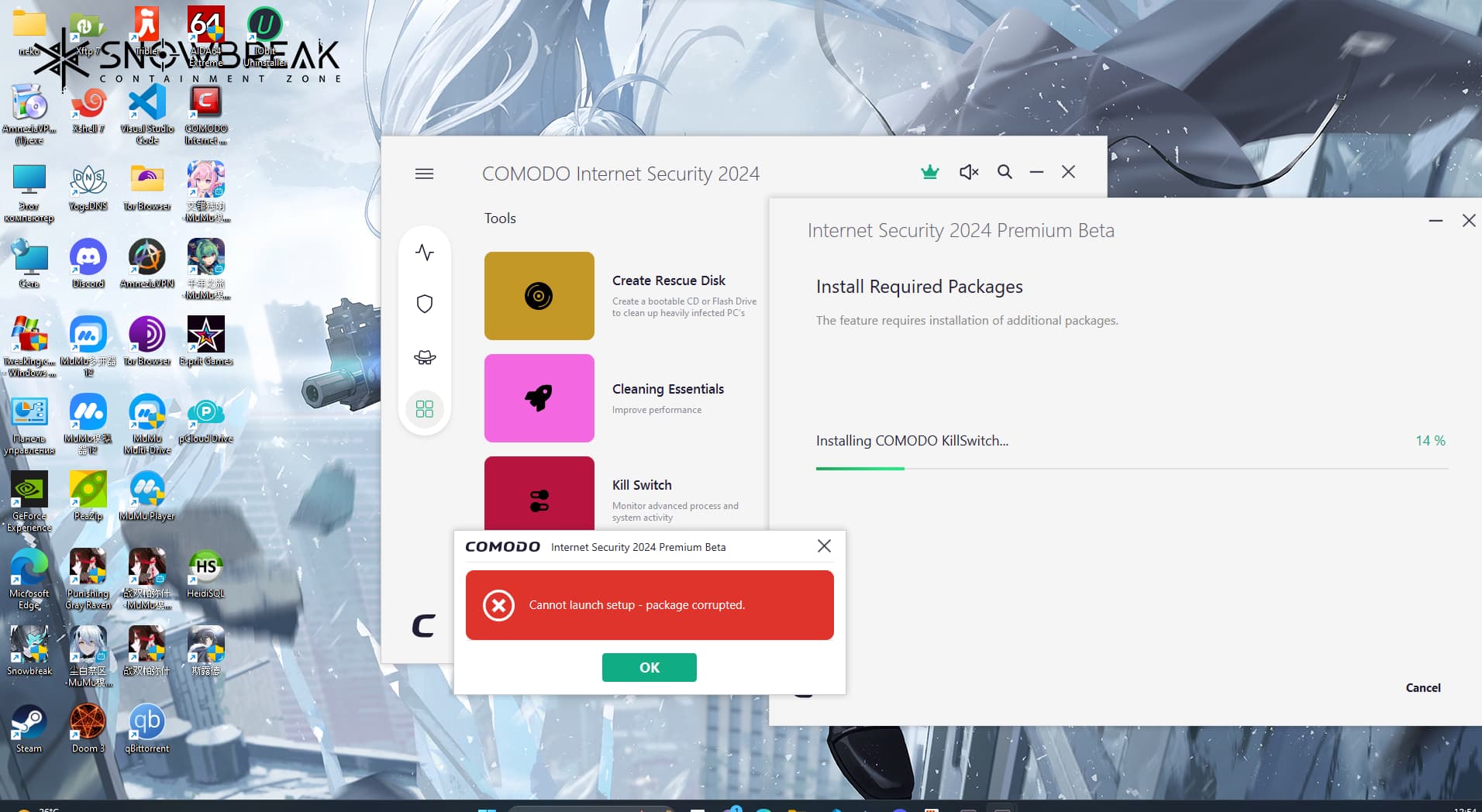The width and height of the screenshot is (1482, 812).
Task: Select the Tools grid icon in the sidebar
Action: point(424,408)
